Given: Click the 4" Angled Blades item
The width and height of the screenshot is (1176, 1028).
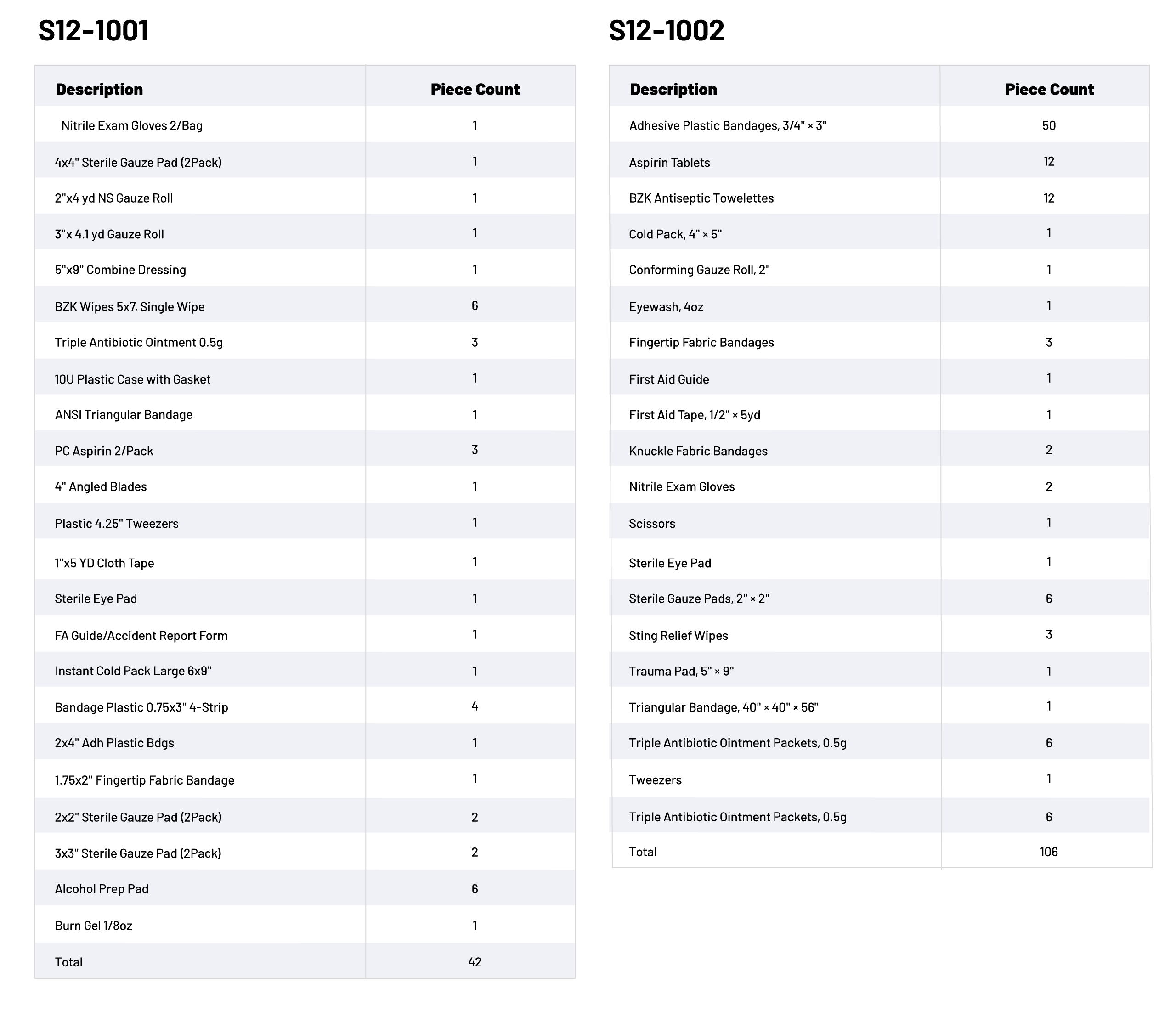Looking at the screenshot, I should pyautogui.click(x=101, y=487).
